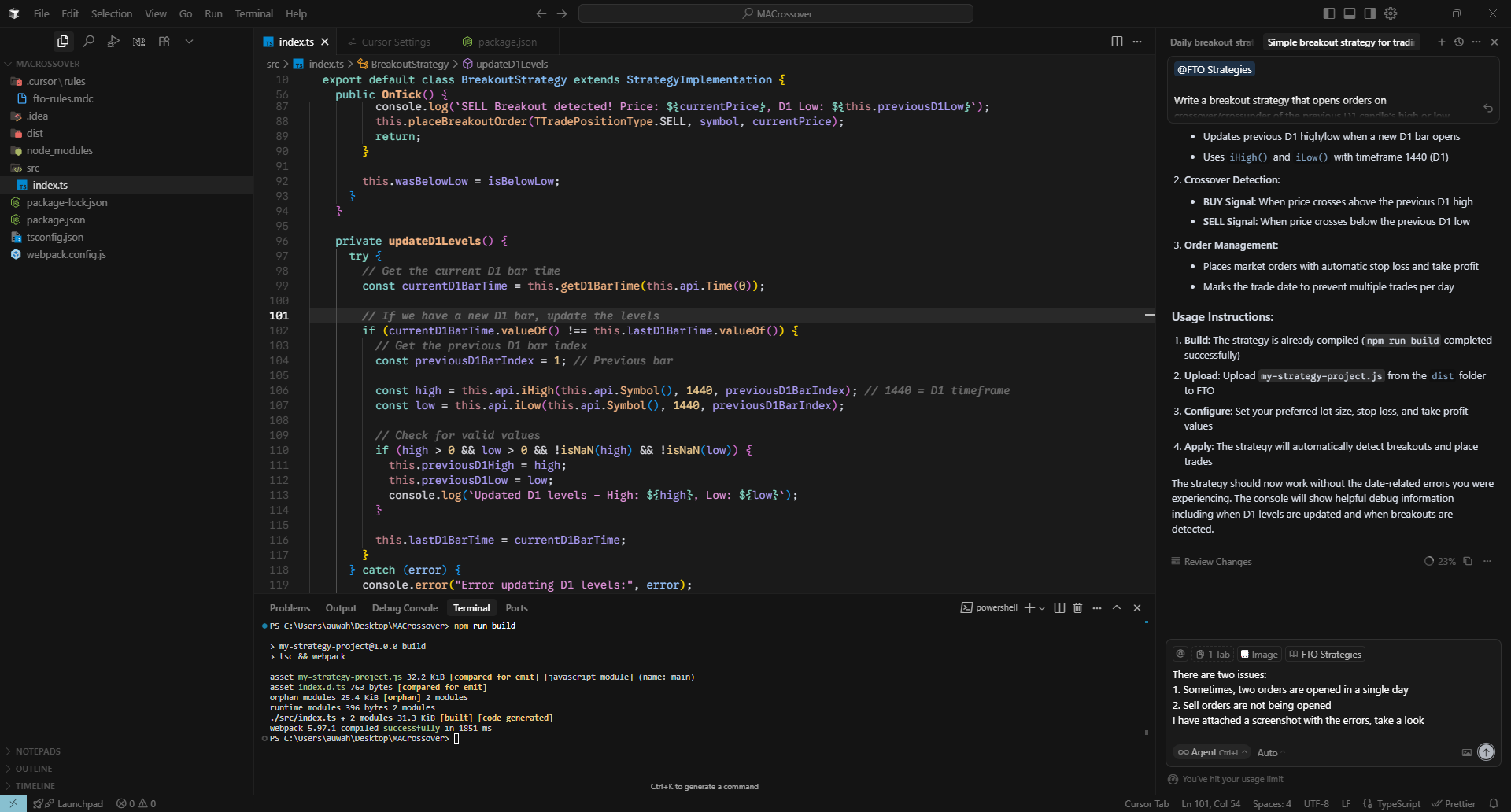Kill terminal with trash icon
Screen dimensions: 1511x812
[1078, 608]
